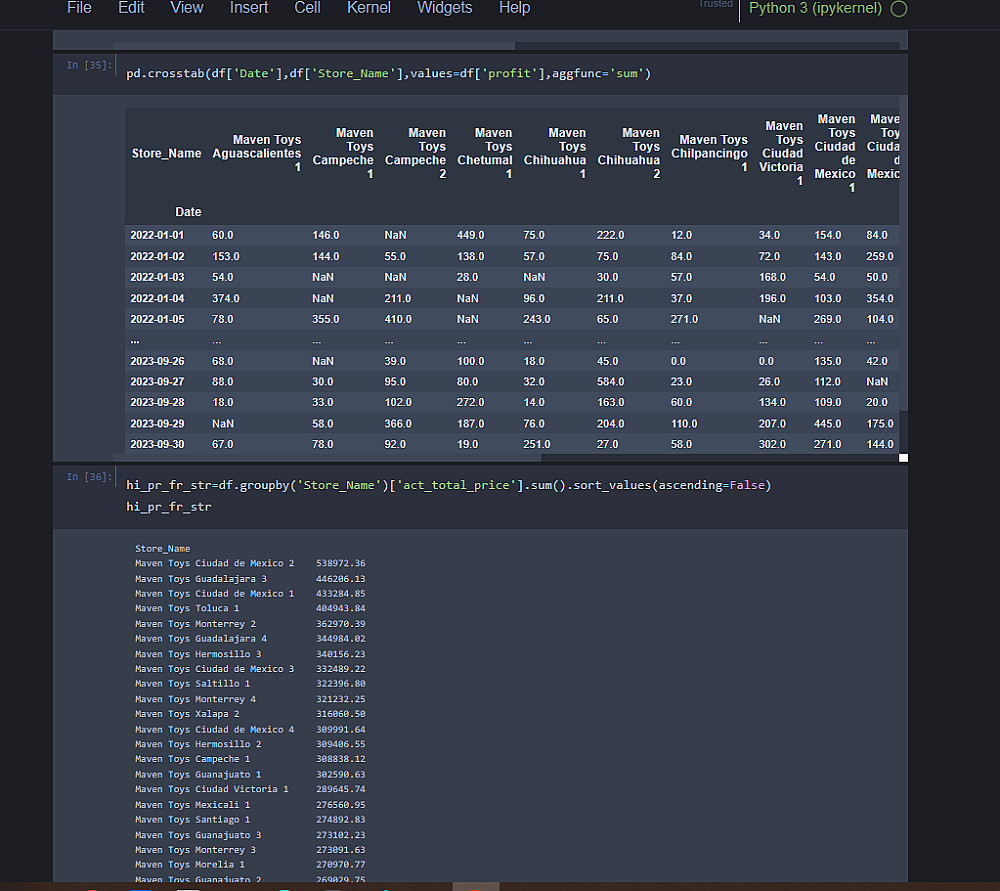The width and height of the screenshot is (1000, 891).
Task: Place the cursor on the second hi_pr_fr_str line
Action: click(168, 506)
